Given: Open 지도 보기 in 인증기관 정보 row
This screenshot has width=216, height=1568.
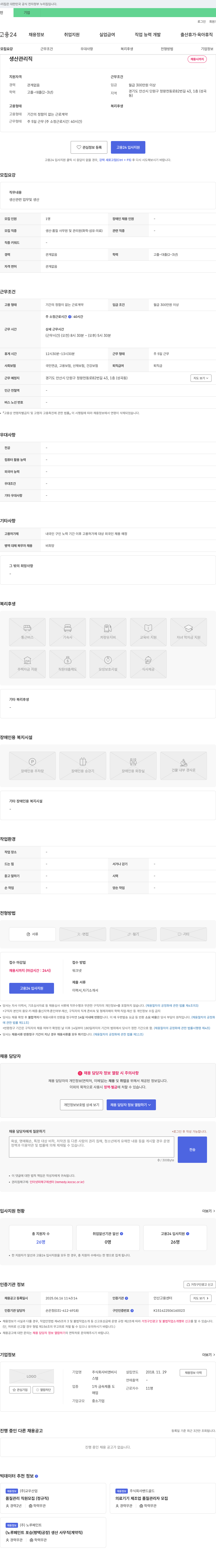Looking at the screenshot, I should pos(201,1298).
